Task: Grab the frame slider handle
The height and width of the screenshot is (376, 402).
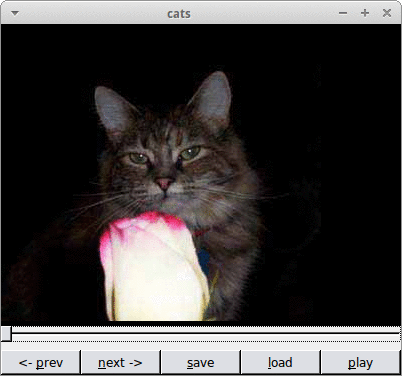Action: (x=6, y=334)
